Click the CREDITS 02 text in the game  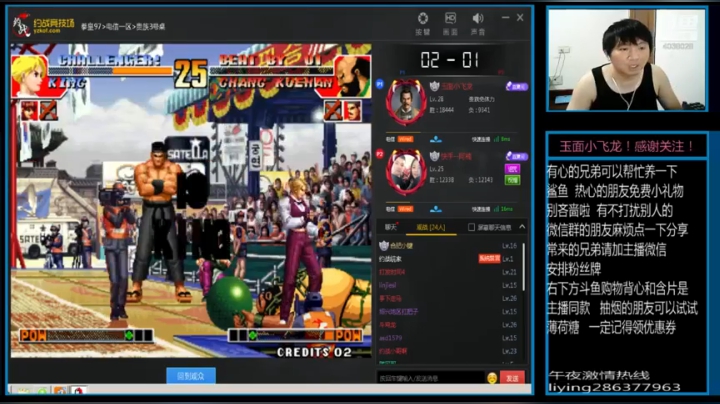click(315, 352)
